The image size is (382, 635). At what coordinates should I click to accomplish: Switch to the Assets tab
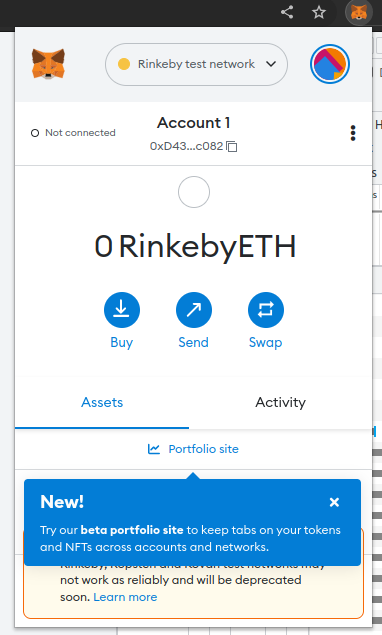point(102,403)
